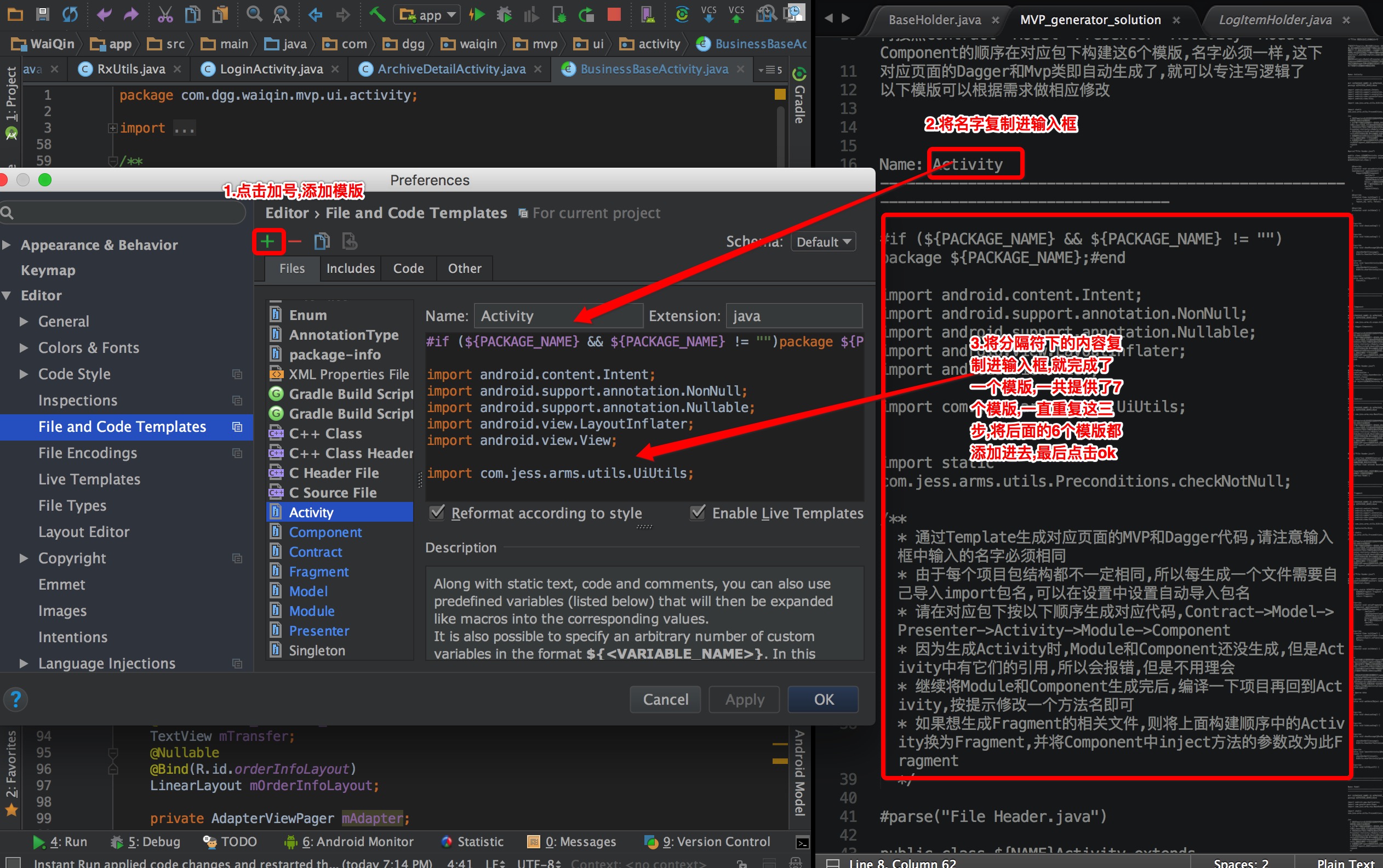Expand the Appearance & Behavior tree node

(x=7, y=245)
